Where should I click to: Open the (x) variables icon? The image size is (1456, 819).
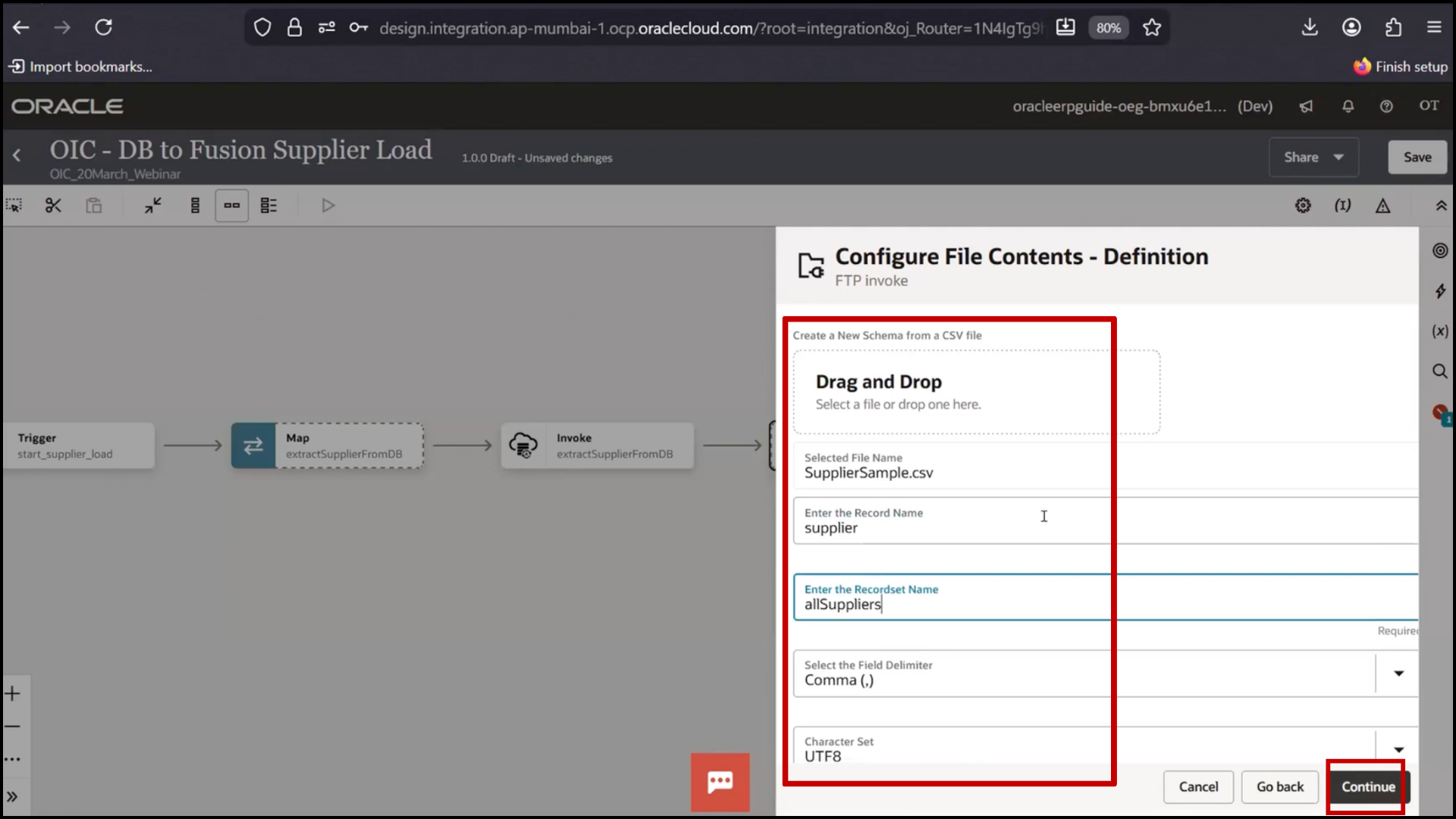point(1440,331)
